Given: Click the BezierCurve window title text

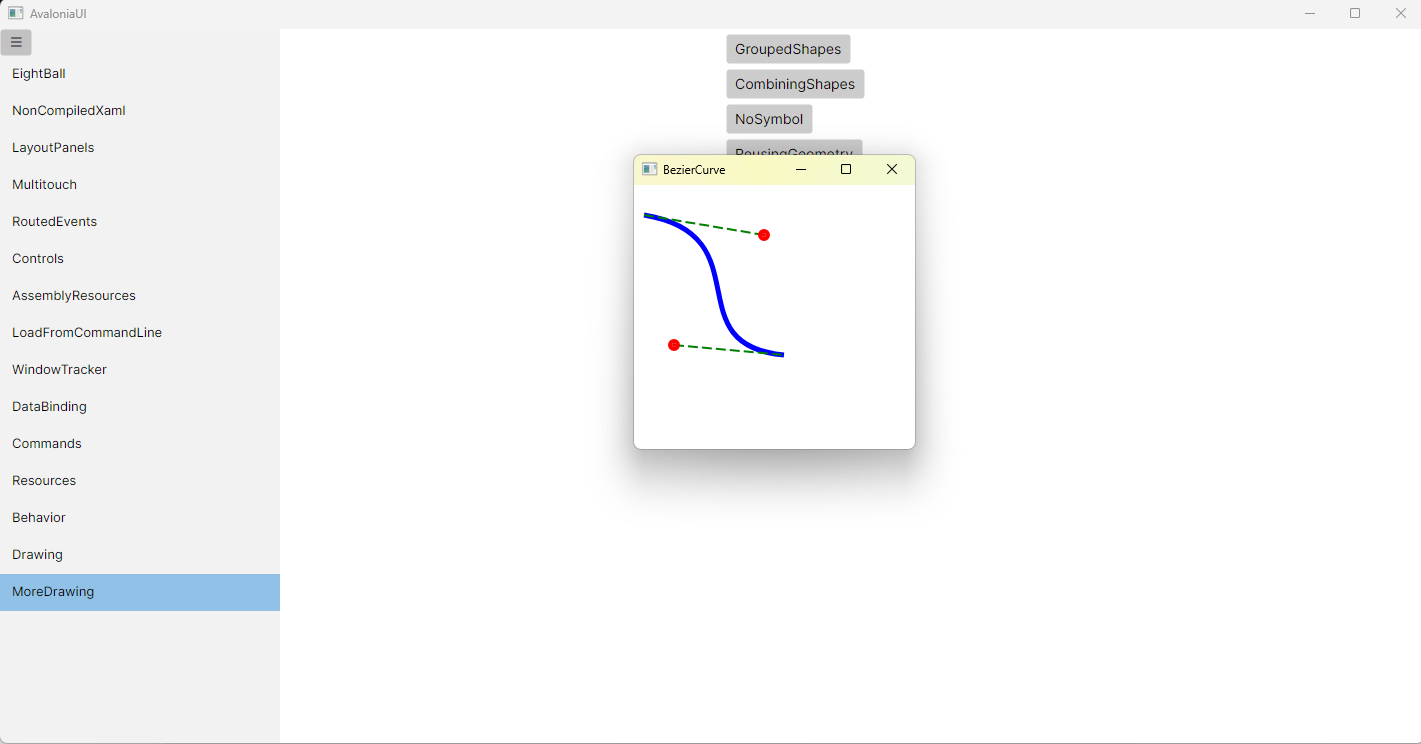Looking at the screenshot, I should tap(694, 170).
